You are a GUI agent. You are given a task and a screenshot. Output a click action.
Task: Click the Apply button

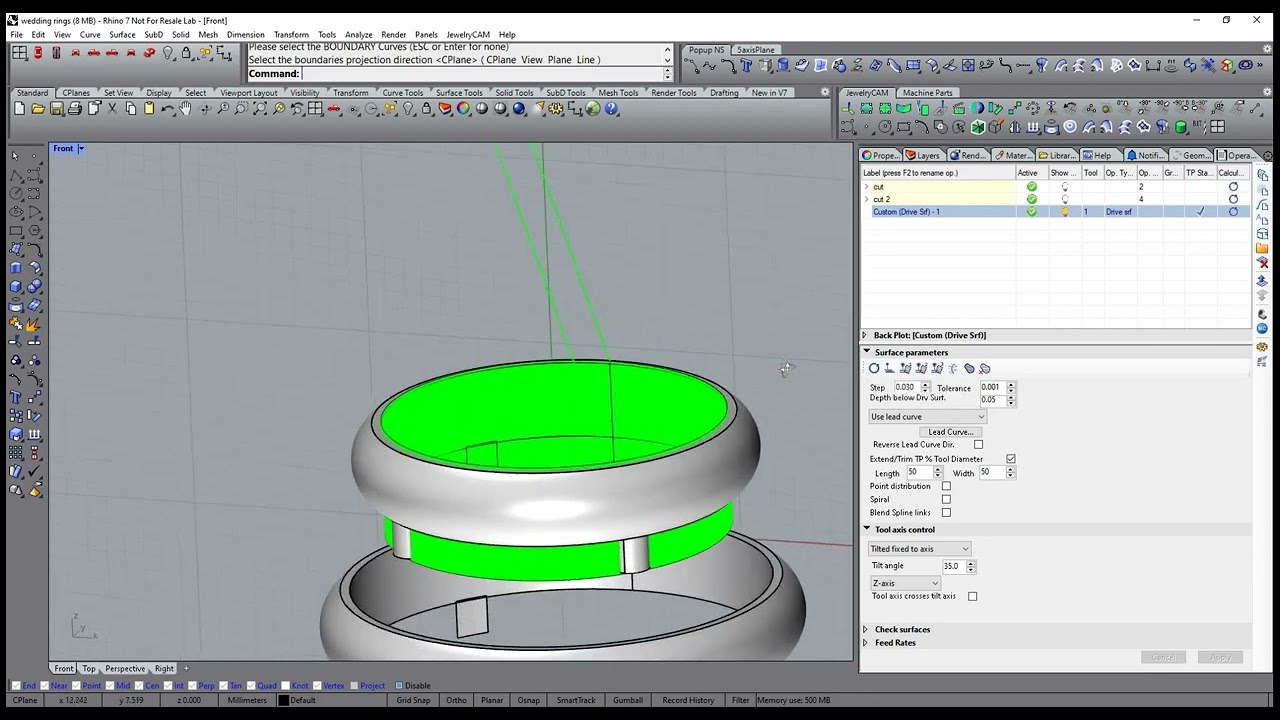pyautogui.click(x=1220, y=657)
